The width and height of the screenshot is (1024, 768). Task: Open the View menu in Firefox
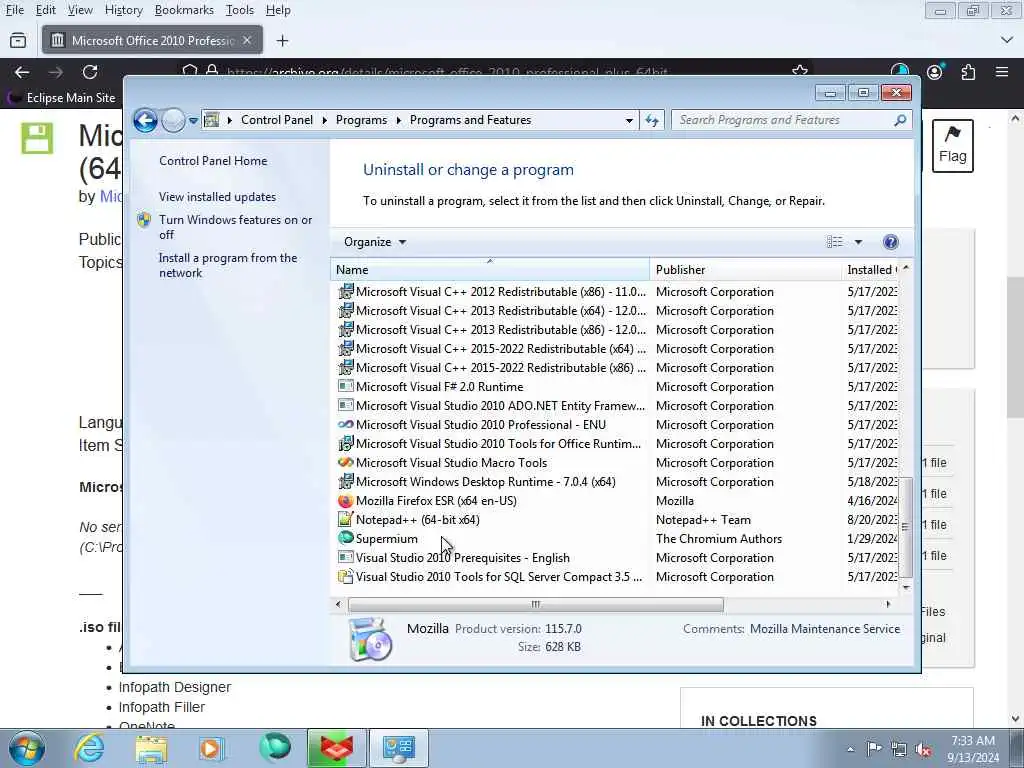click(x=80, y=10)
